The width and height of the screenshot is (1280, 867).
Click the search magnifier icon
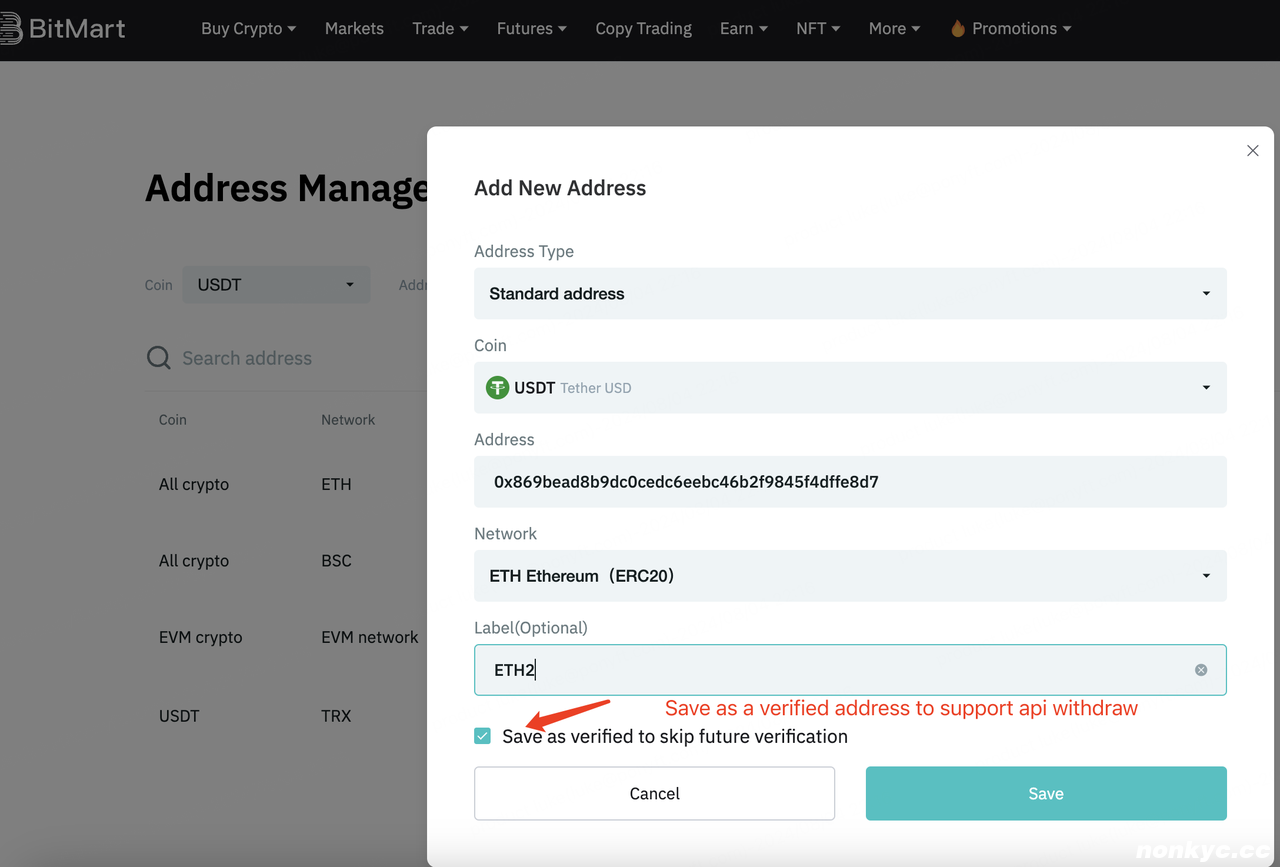159,358
